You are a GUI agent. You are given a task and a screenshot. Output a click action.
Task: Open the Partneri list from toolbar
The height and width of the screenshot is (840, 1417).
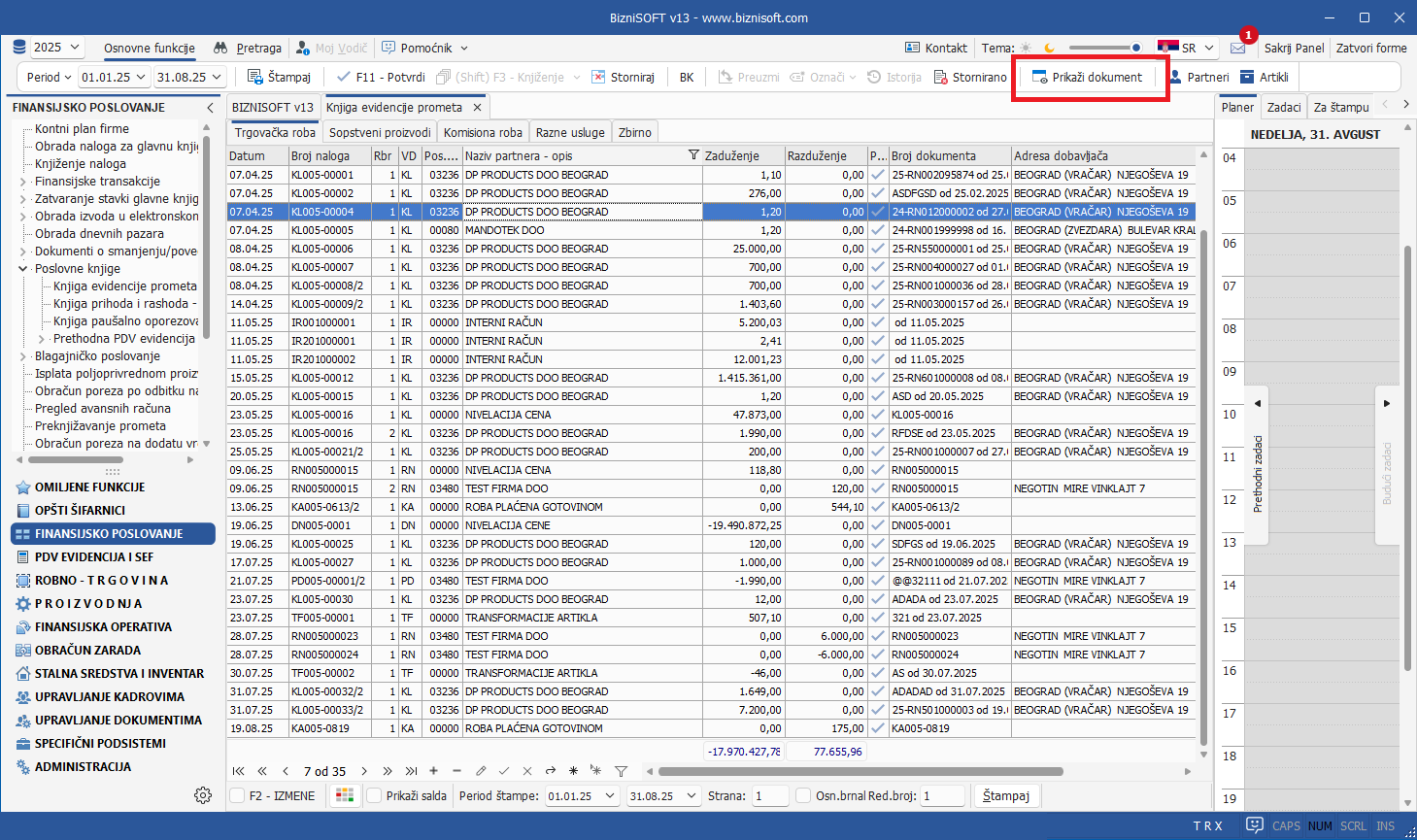(1198, 77)
